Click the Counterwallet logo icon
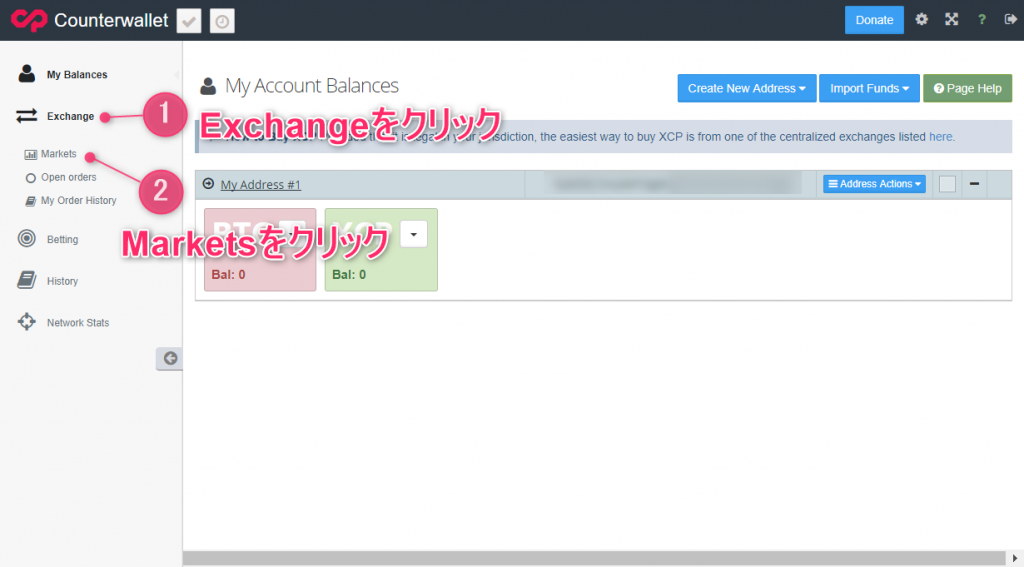The width and height of the screenshot is (1024, 567). click(29, 20)
